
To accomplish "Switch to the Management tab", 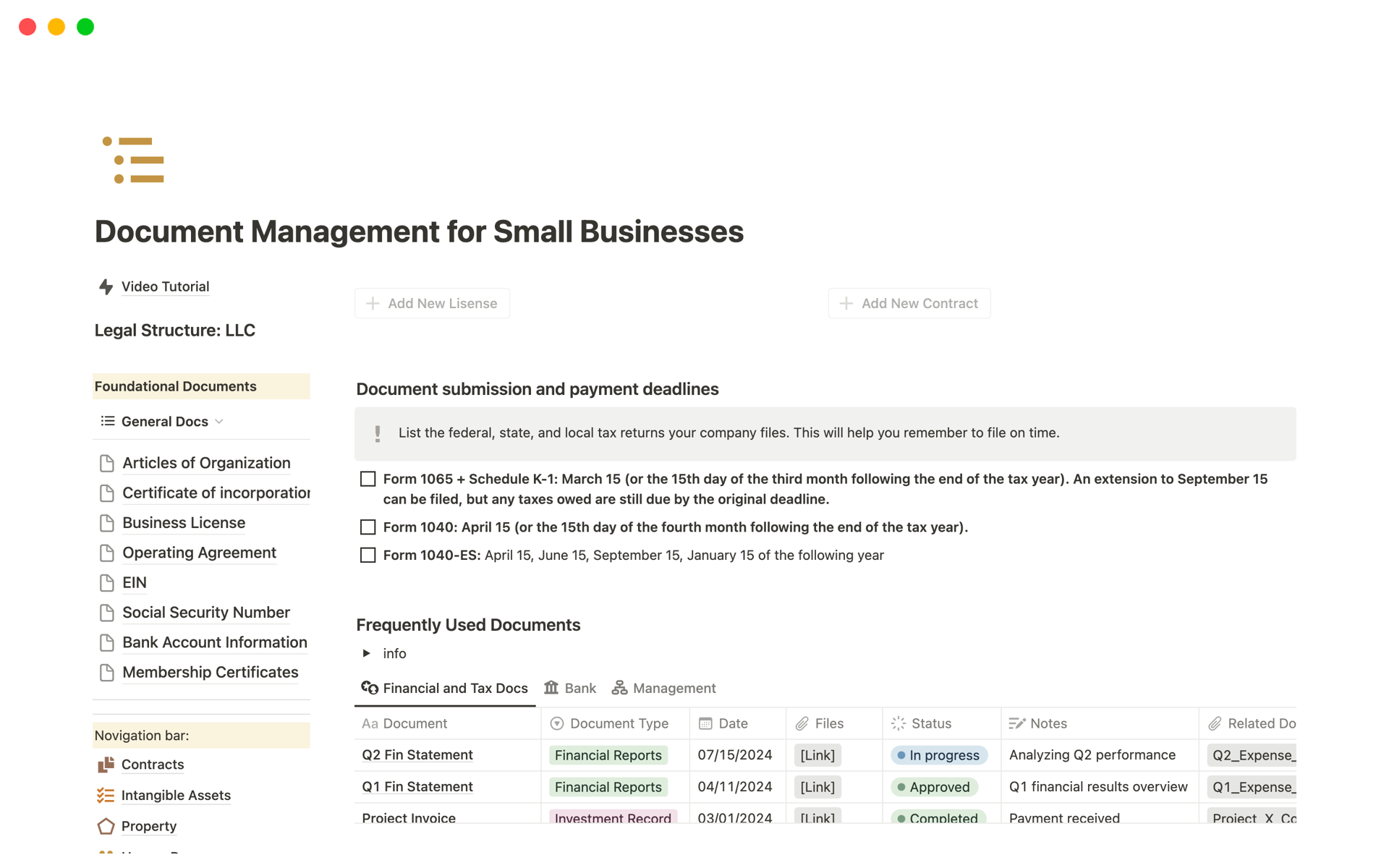I will 663,688.
